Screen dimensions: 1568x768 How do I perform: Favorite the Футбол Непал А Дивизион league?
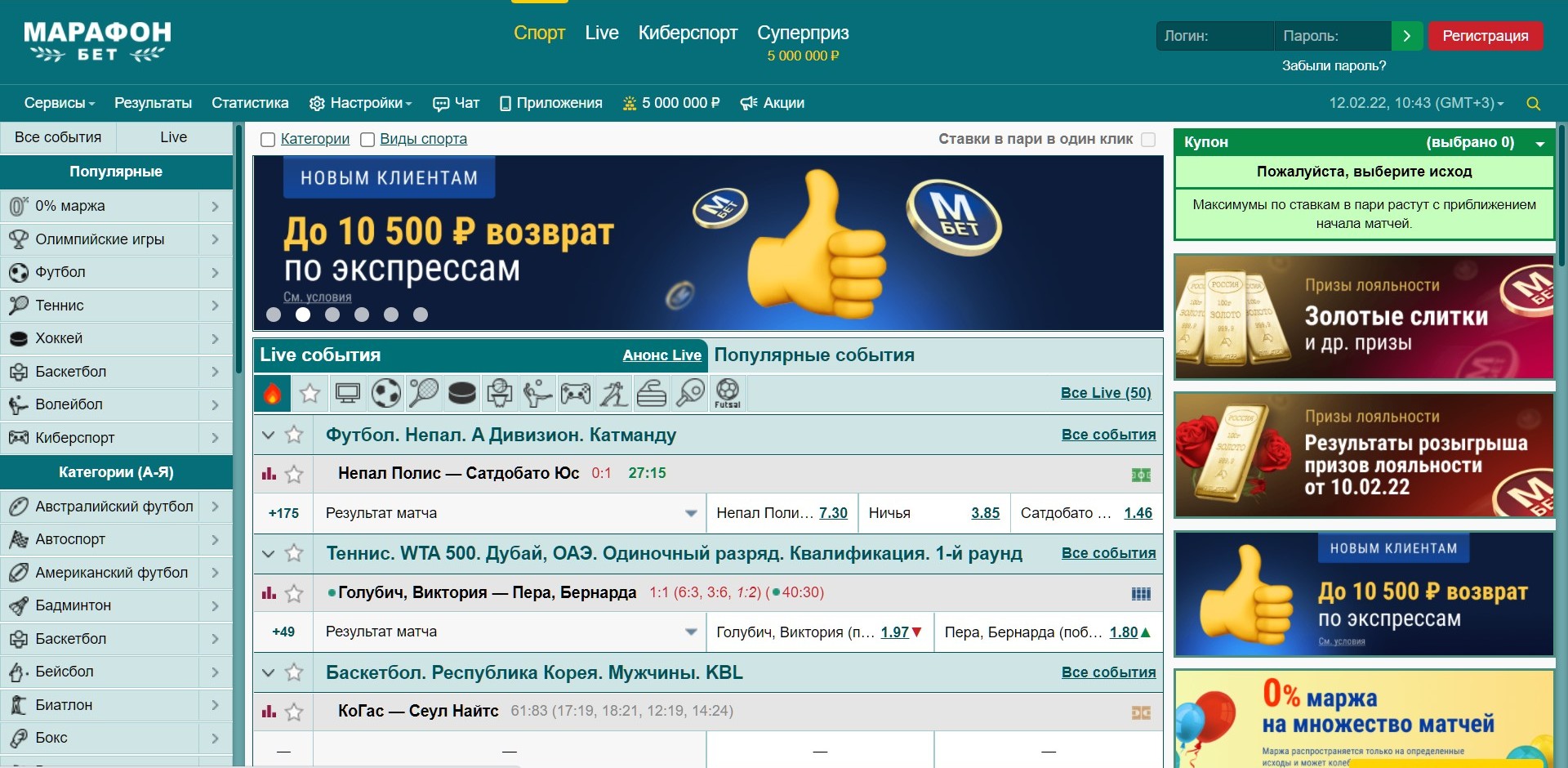click(294, 435)
